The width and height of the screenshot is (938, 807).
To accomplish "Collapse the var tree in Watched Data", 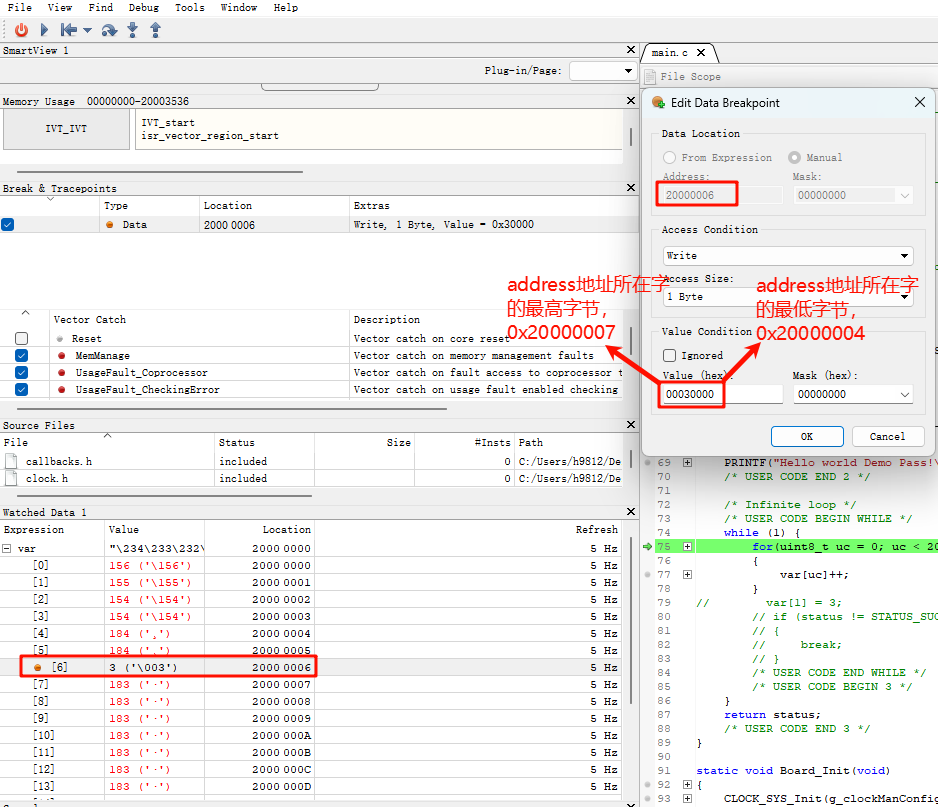I will 8,549.
